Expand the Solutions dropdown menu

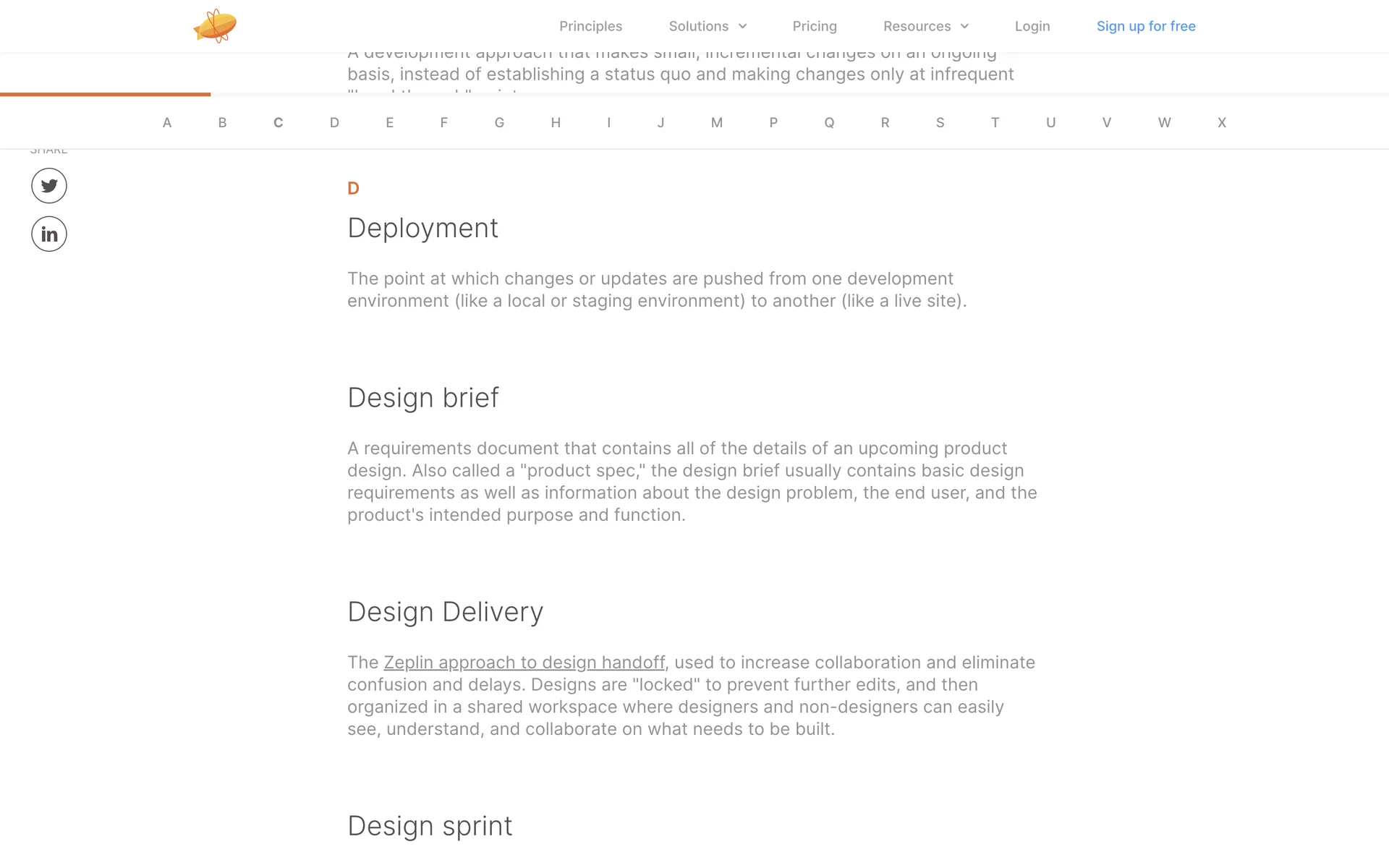[707, 26]
